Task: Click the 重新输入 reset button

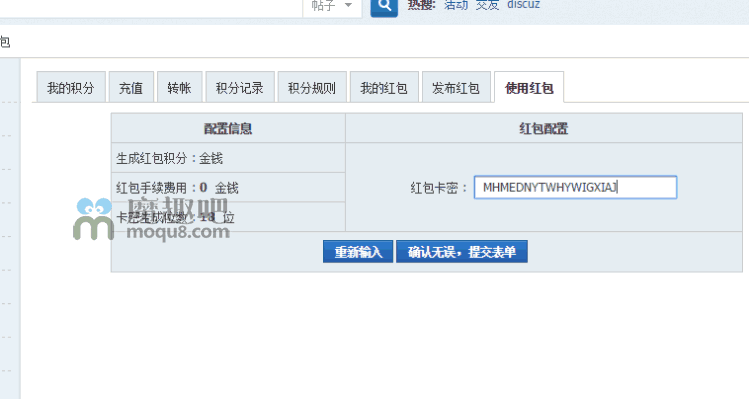Action: coord(358,252)
